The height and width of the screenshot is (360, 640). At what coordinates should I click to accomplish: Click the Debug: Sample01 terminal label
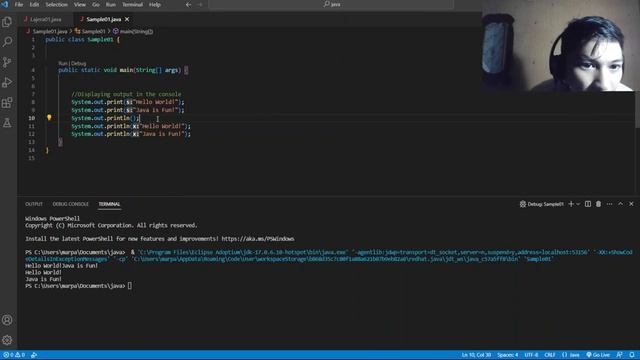[542, 204]
